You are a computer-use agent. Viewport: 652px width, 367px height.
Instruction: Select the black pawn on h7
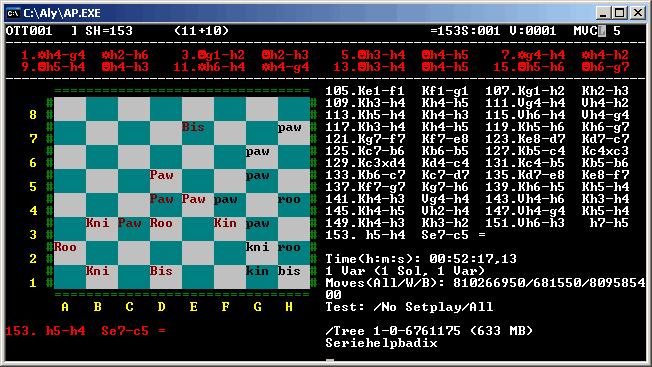(x=289, y=127)
